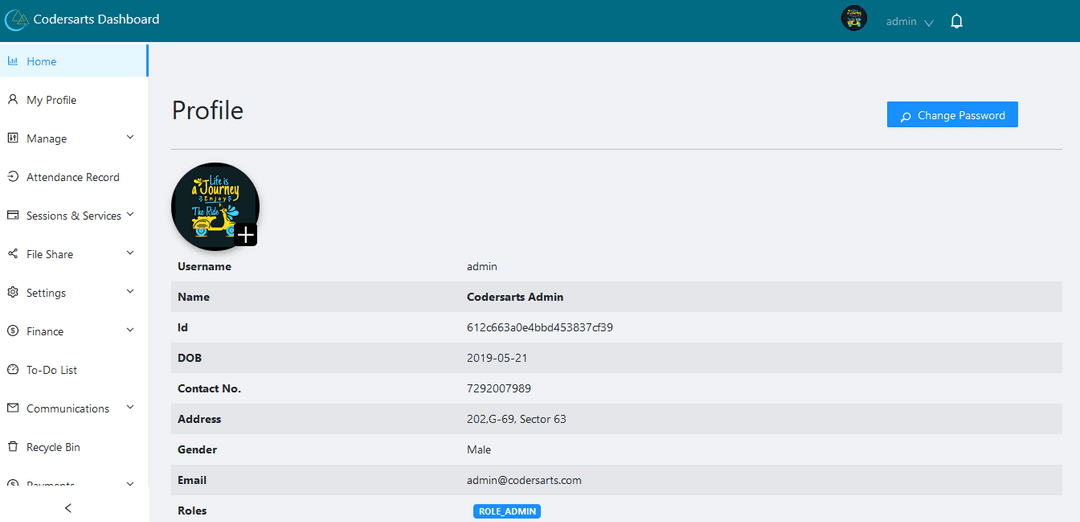The height and width of the screenshot is (522, 1080).
Task: Click the Home chart icon in sidebar
Action: tap(13, 61)
